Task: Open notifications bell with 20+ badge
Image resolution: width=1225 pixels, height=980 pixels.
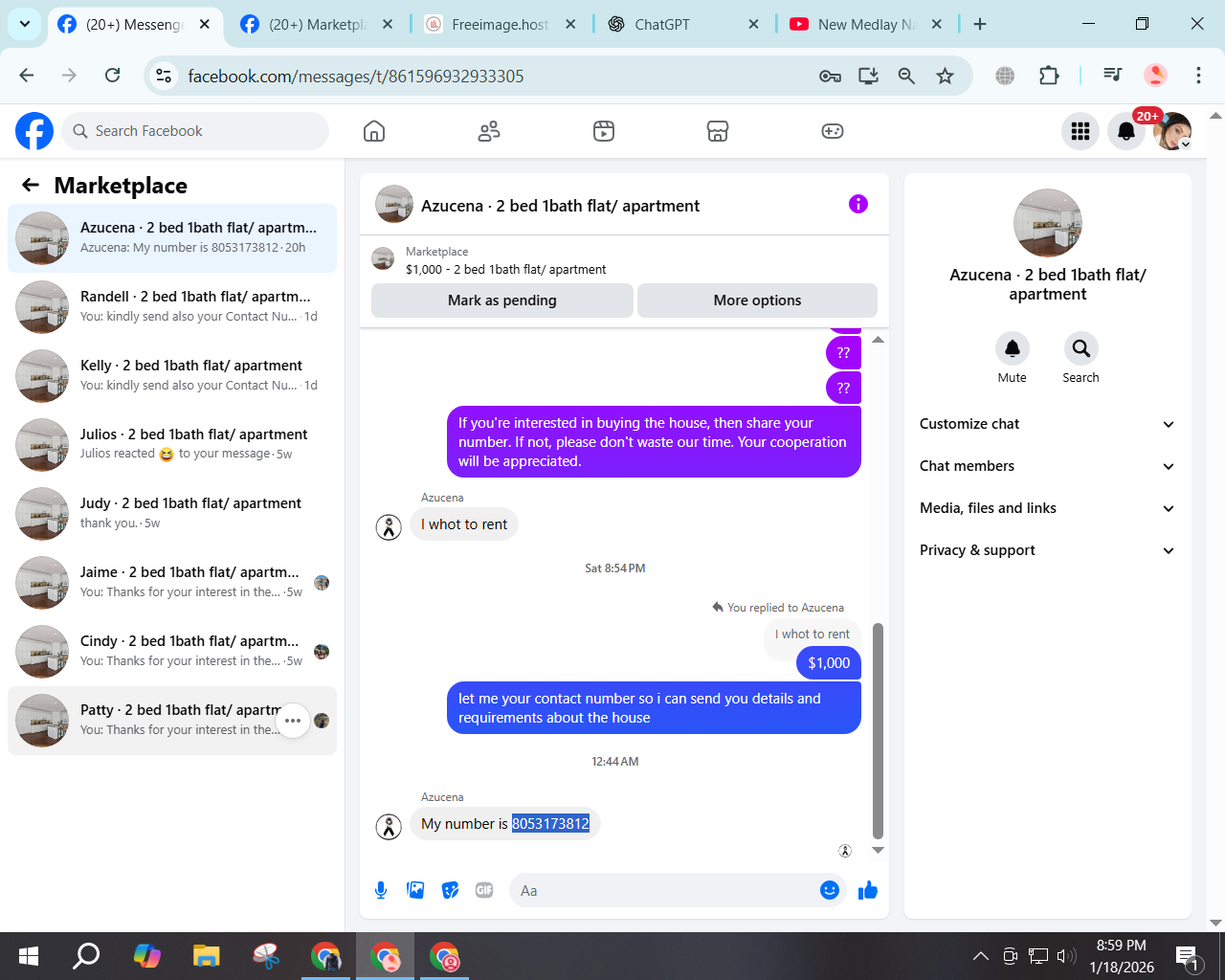Action: click(1126, 131)
